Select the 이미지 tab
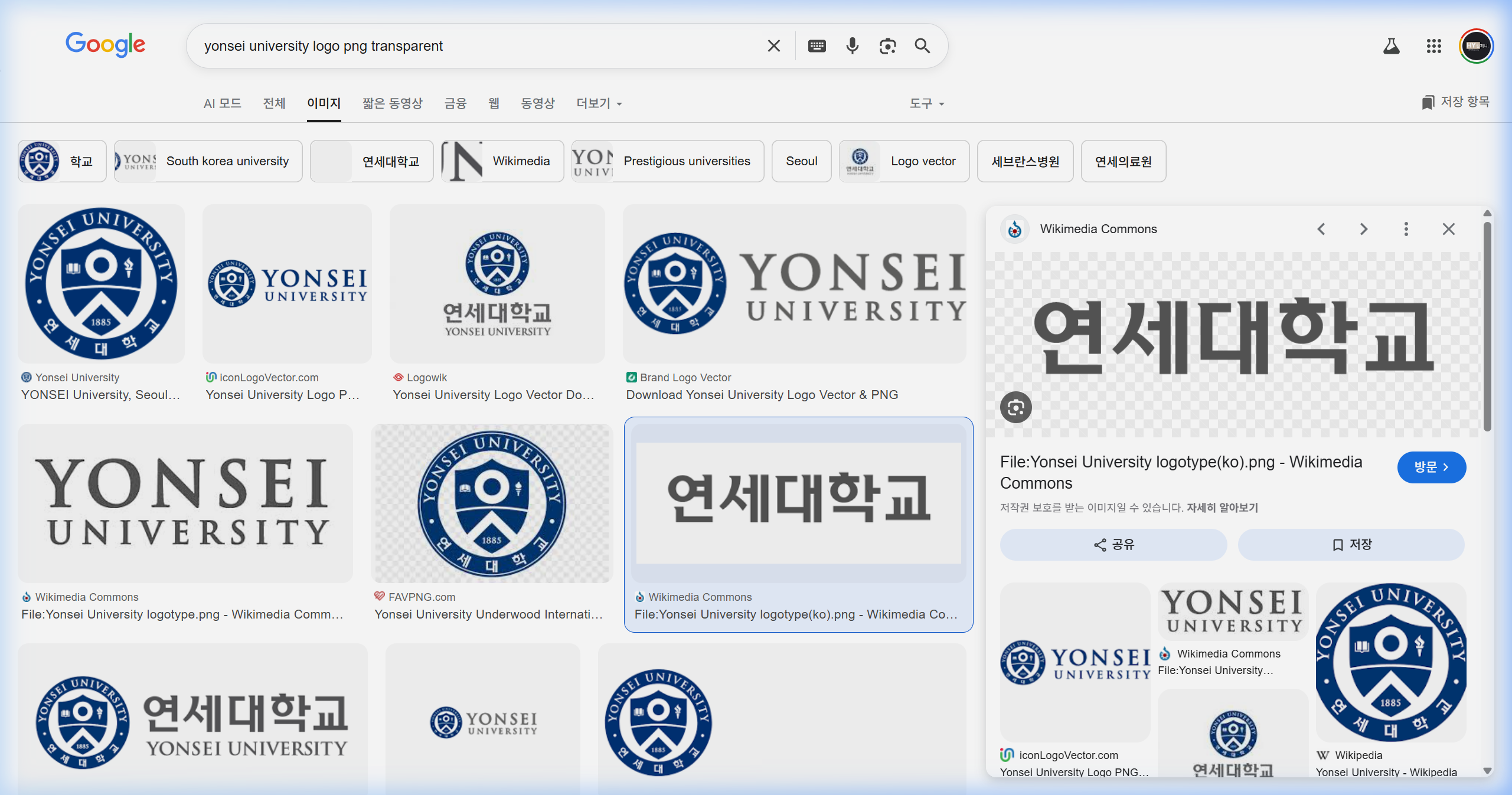The image size is (1512, 795). tap(324, 103)
